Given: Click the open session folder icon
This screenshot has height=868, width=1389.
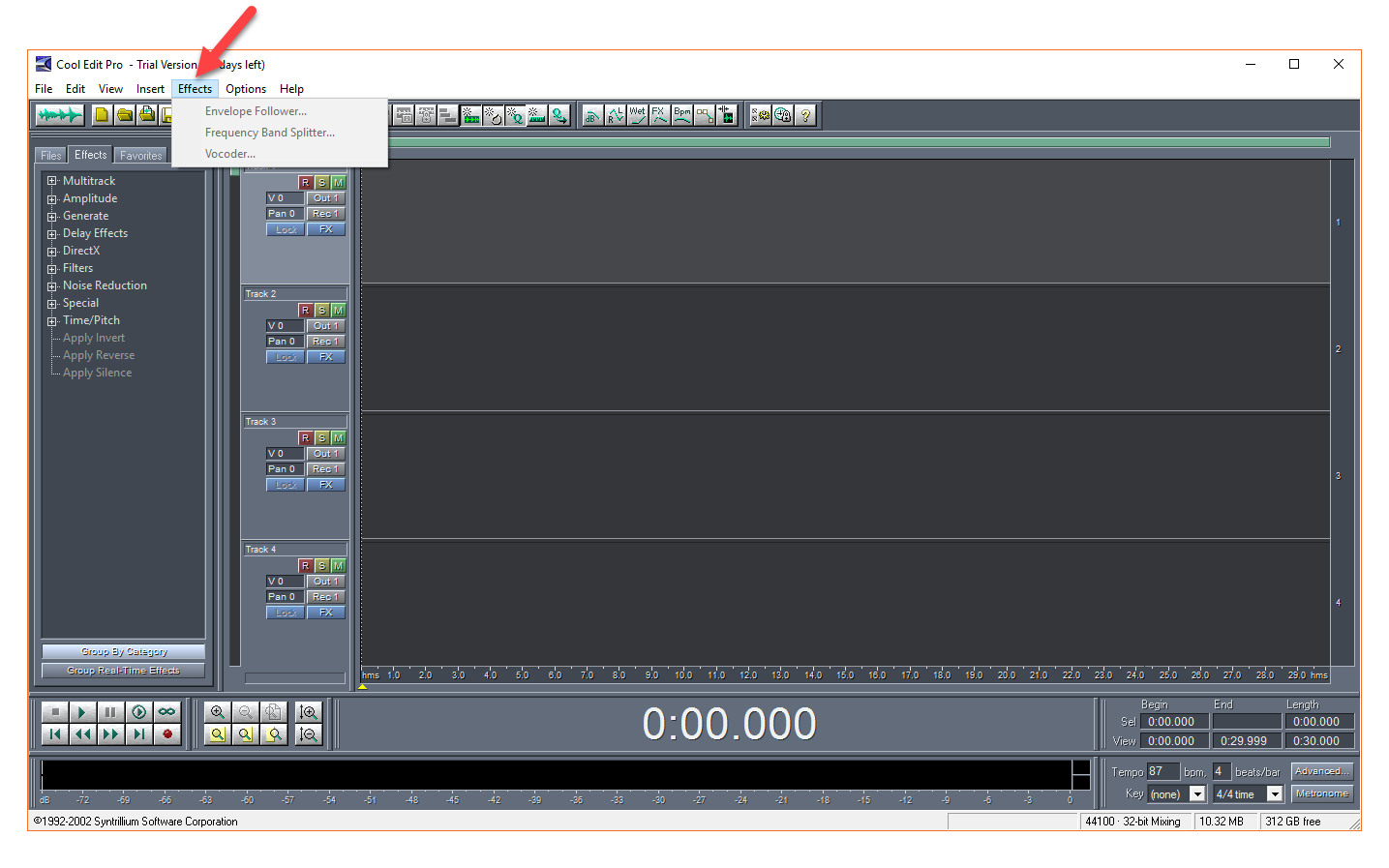Looking at the screenshot, I should pyautogui.click(x=125, y=115).
